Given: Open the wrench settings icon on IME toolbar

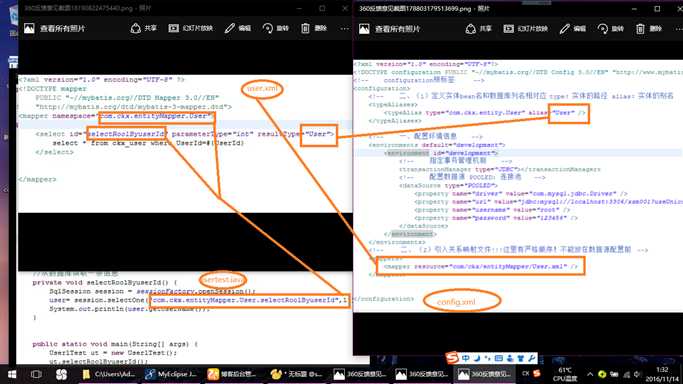Looking at the screenshot, I should (x=531, y=358).
